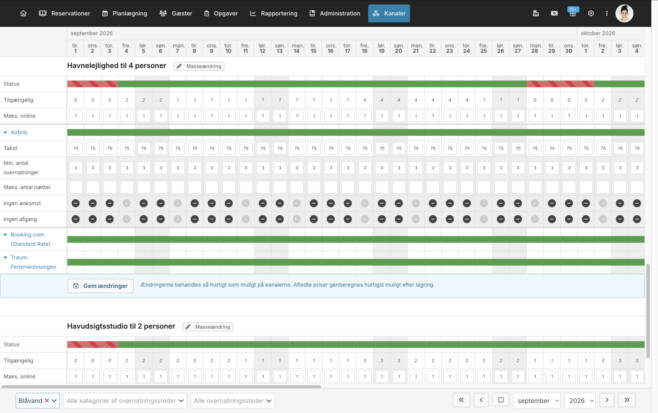This screenshot has width=658, height=413.
Task: Toggle Ingen ankomst for fredag 4 september
Action: [x=126, y=203]
